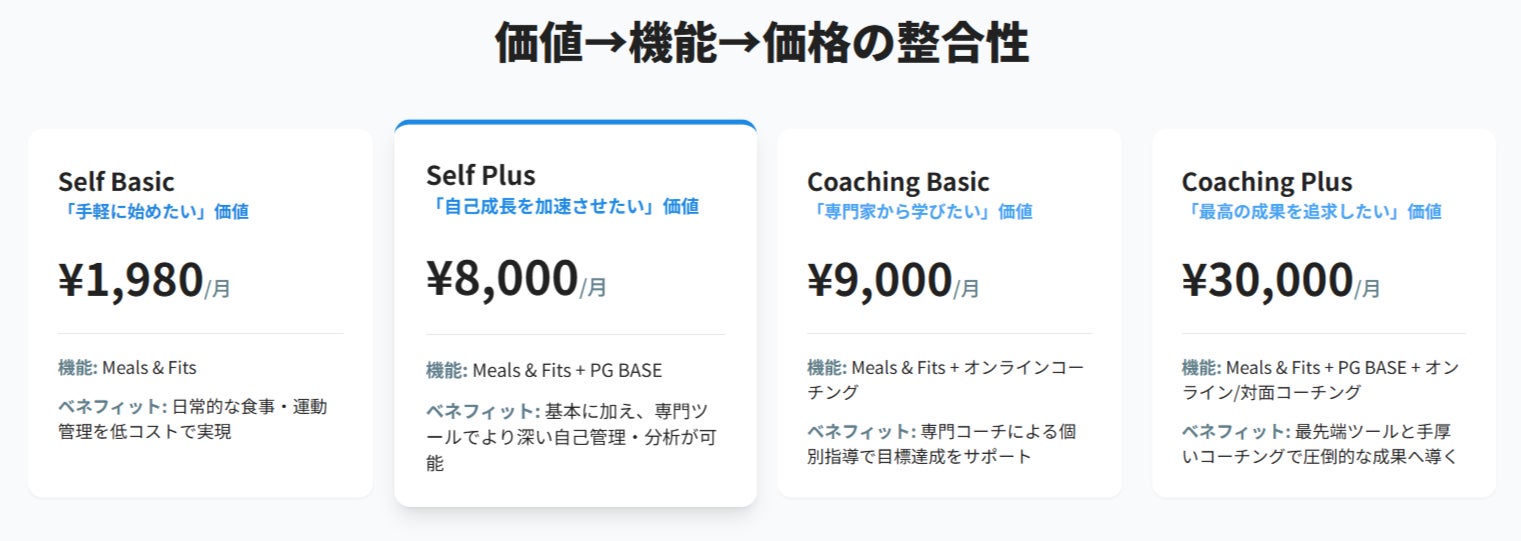
Task: Select the Coaching Basic plan heading
Action: tap(898, 182)
